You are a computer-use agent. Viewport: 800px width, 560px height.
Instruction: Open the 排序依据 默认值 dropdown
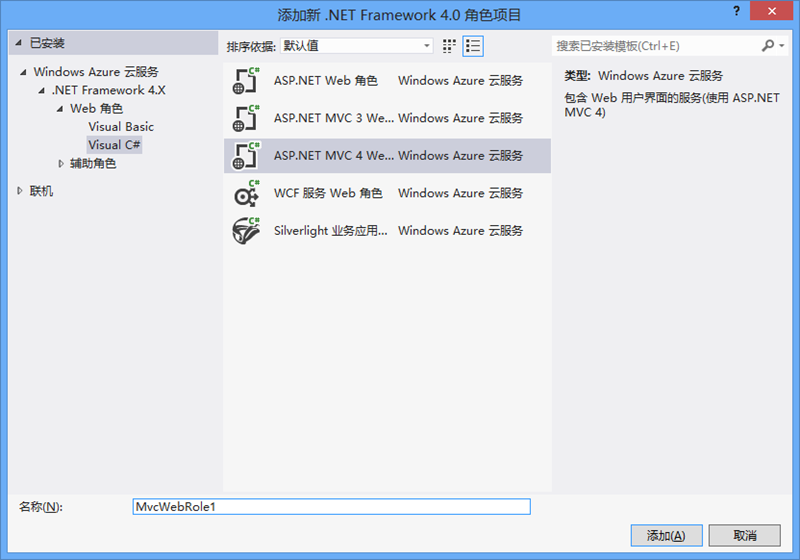pos(357,46)
